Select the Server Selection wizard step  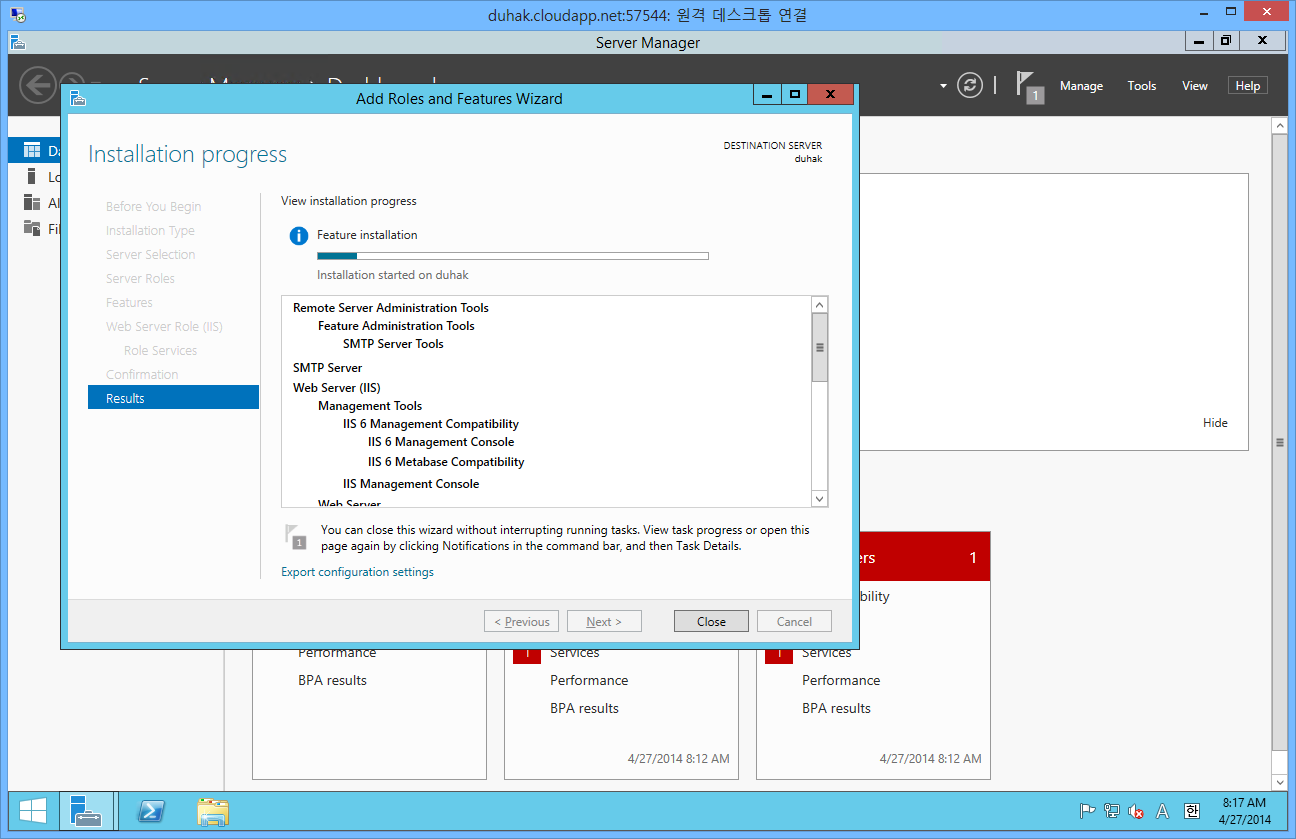(x=150, y=254)
